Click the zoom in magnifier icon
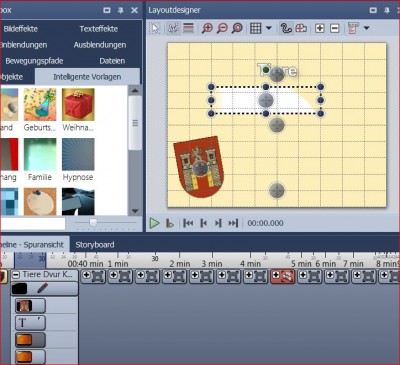400x365 pixels. tap(207, 28)
